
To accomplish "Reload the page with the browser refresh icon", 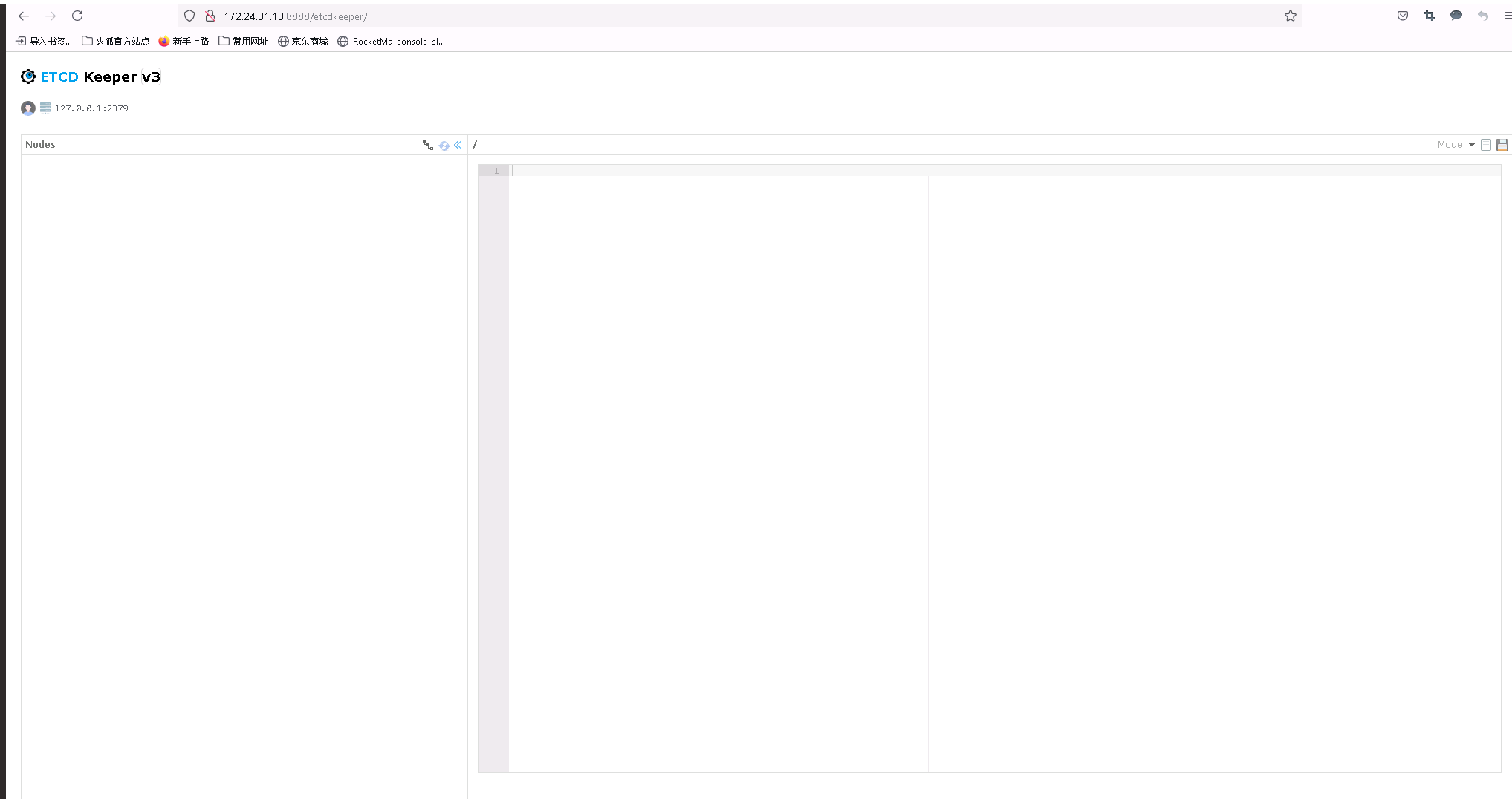I will pyautogui.click(x=77, y=16).
